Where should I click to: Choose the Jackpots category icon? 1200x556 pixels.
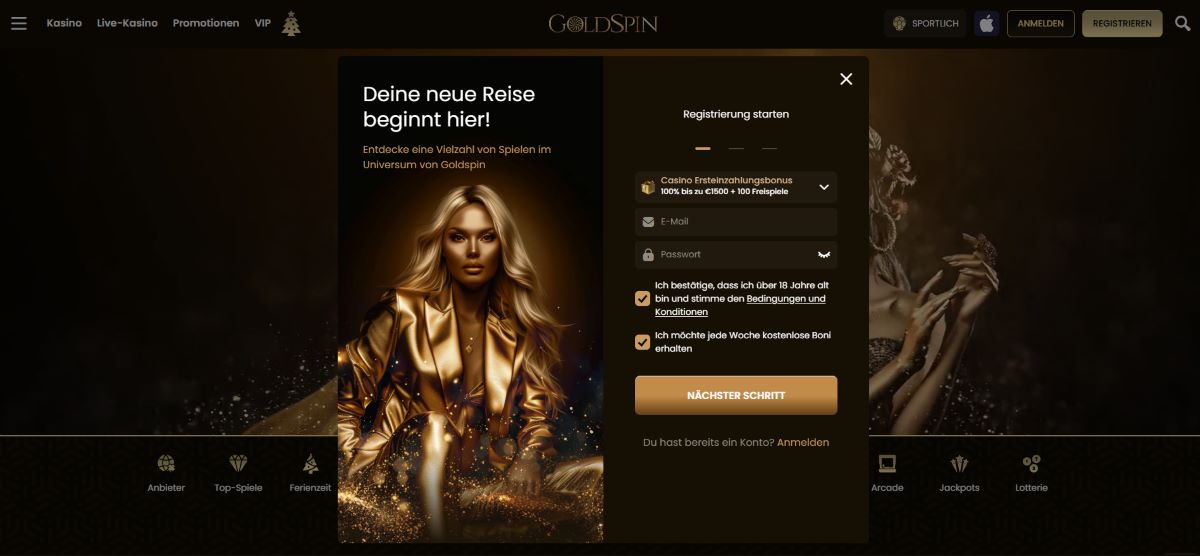click(x=959, y=463)
